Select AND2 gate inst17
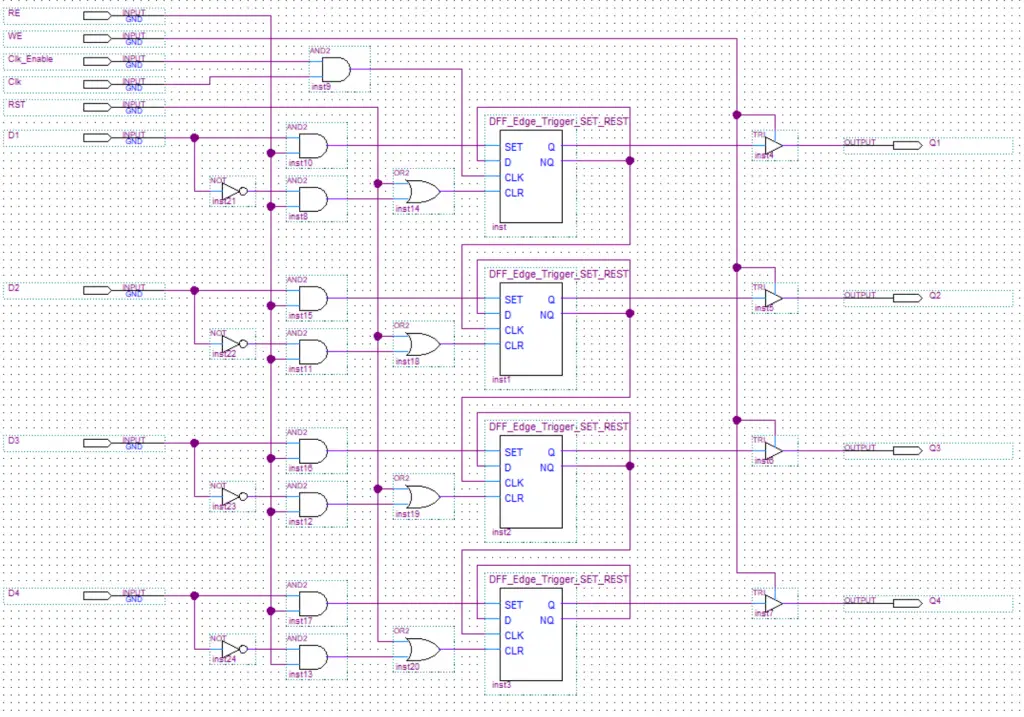 [313, 604]
